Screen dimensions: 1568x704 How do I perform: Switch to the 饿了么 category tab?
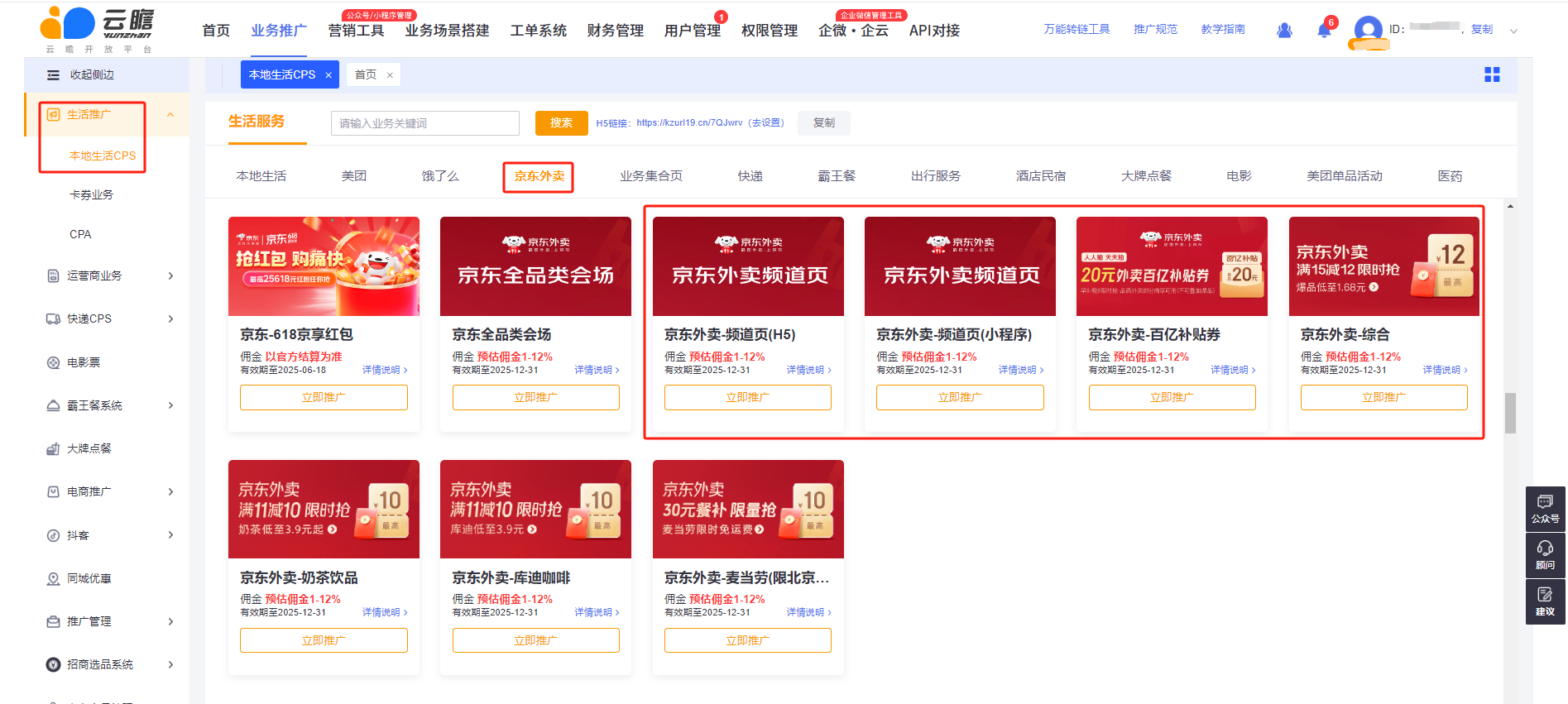click(440, 176)
